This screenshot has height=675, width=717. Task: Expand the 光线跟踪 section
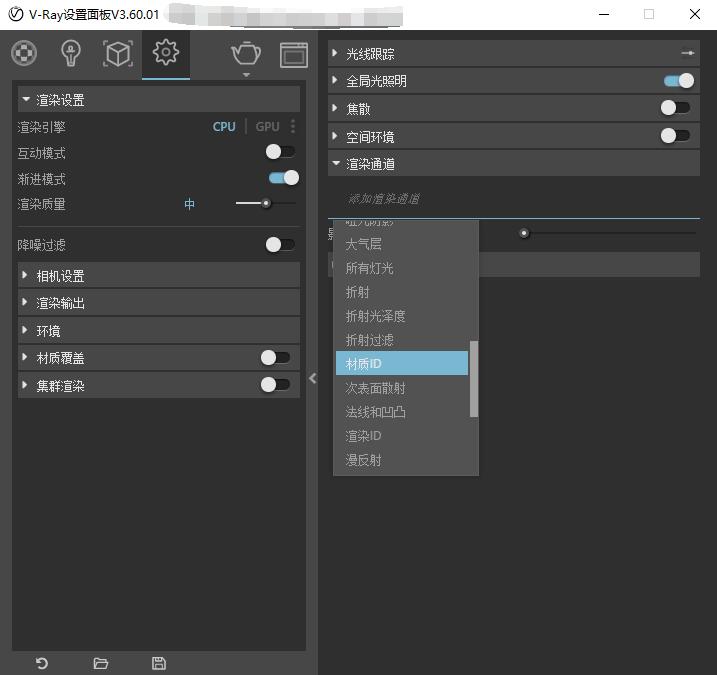370,54
